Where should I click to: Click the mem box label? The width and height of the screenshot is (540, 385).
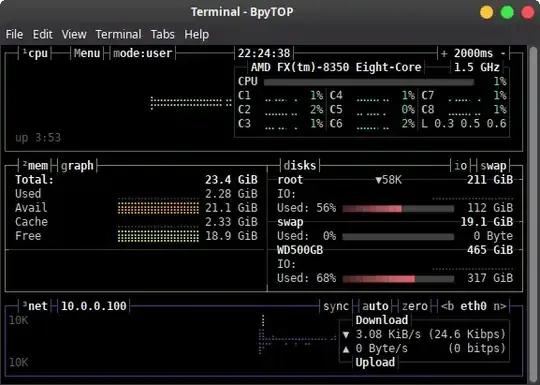click(x=35, y=166)
